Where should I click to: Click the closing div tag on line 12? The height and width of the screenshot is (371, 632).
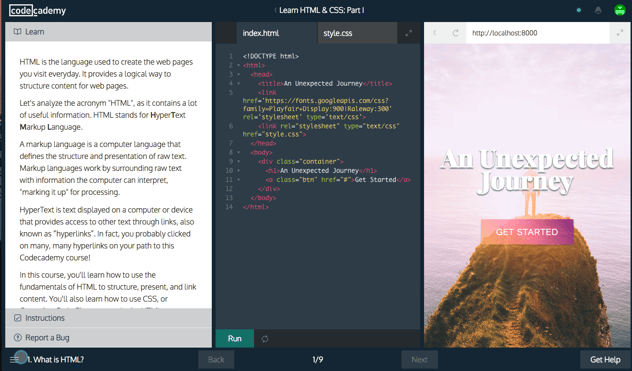tap(269, 189)
